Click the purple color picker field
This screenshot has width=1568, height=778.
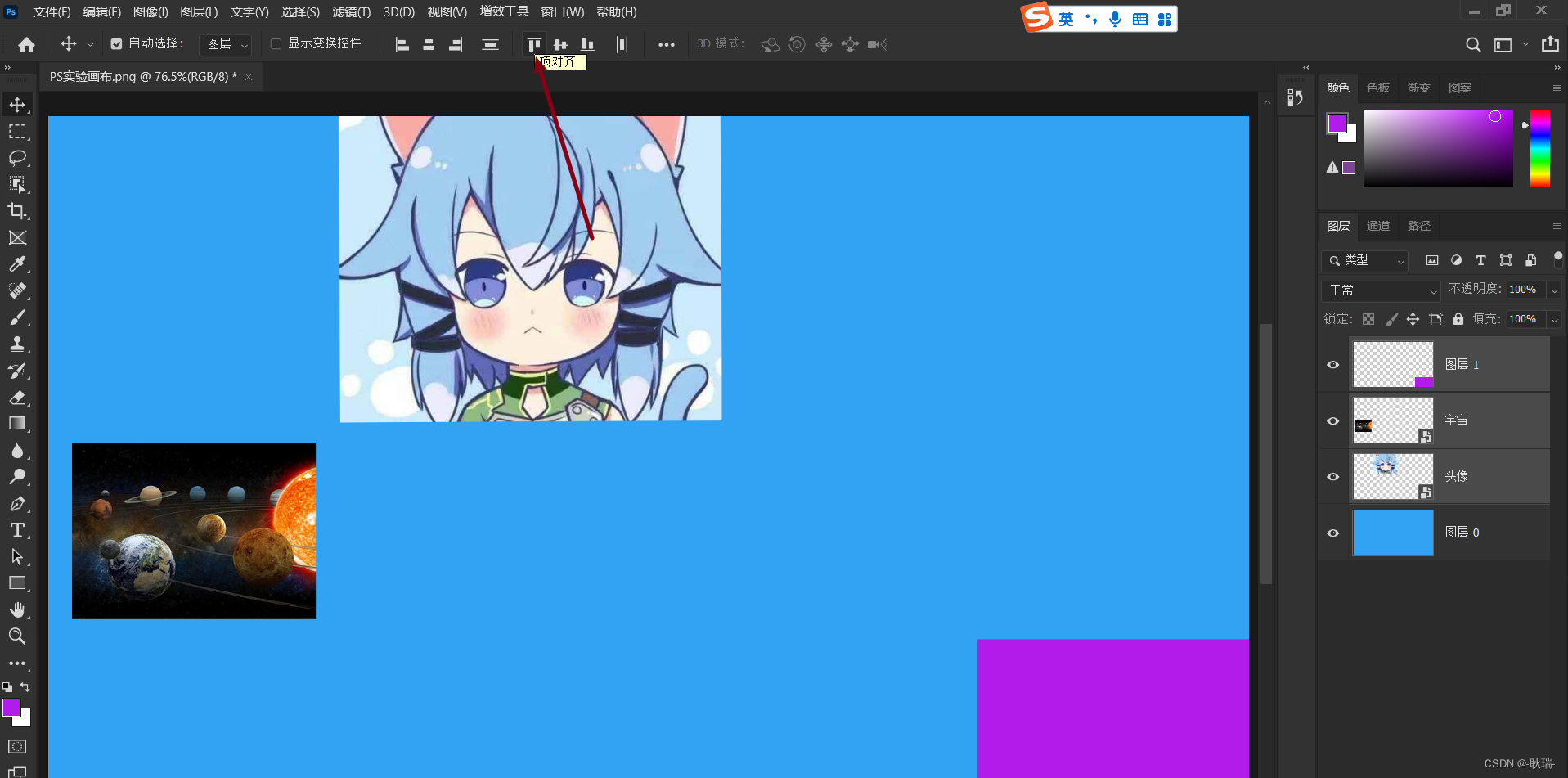click(1438, 148)
